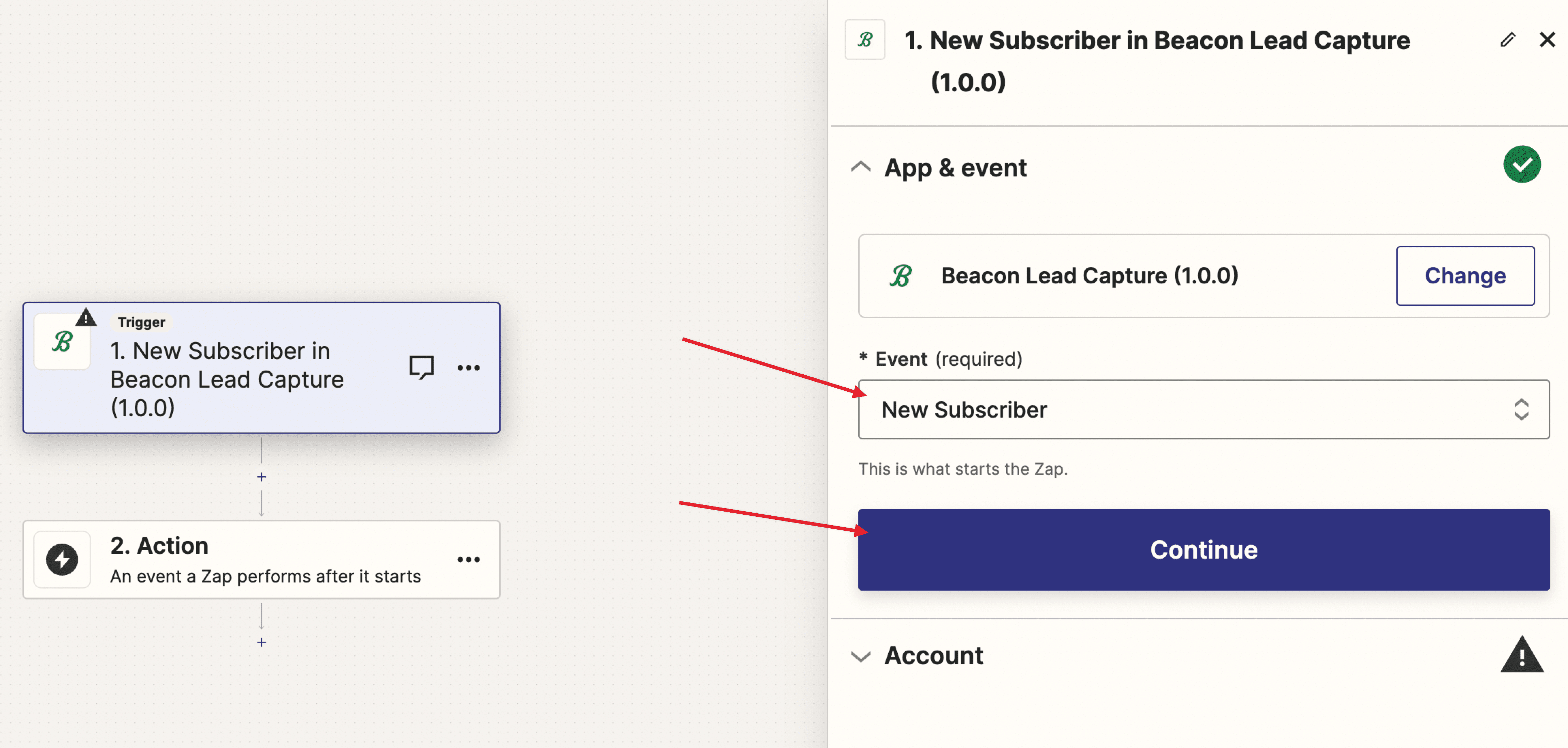Screen dimensions: 1568x748
Task: Open the Event dropdown showing New Subscriber
Action: 1203,410
